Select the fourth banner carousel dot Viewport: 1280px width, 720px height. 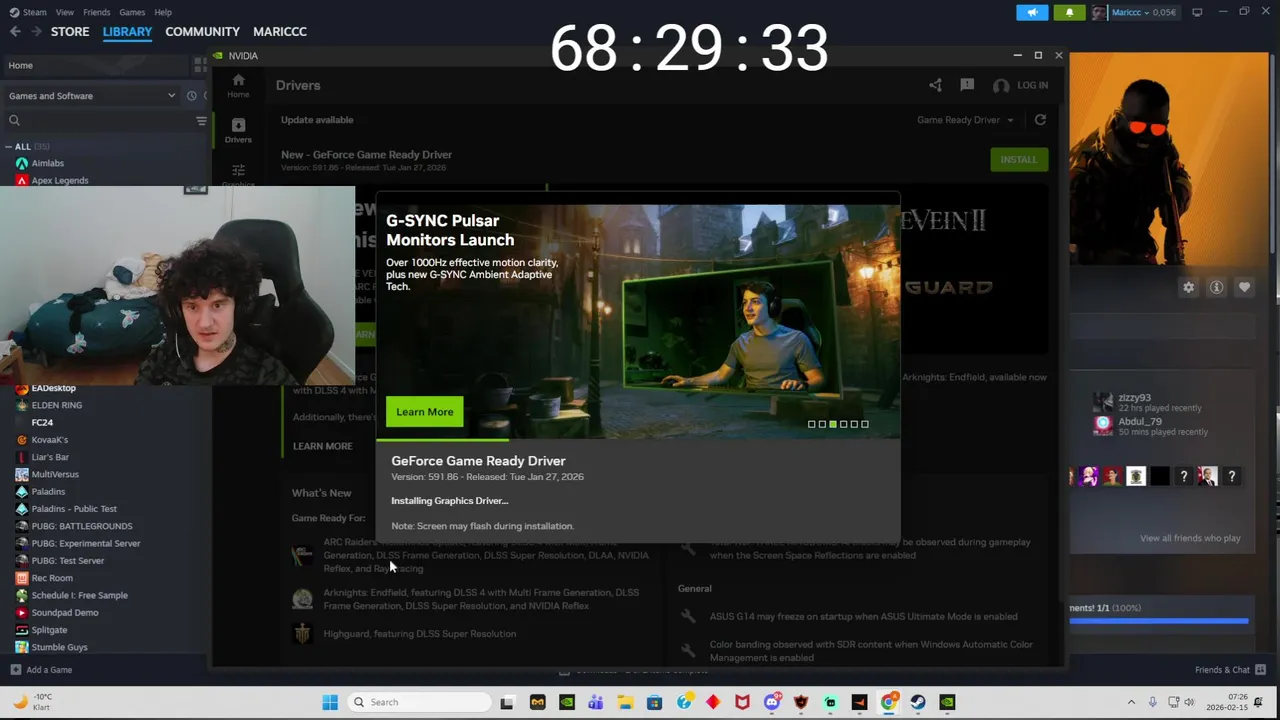843,424
